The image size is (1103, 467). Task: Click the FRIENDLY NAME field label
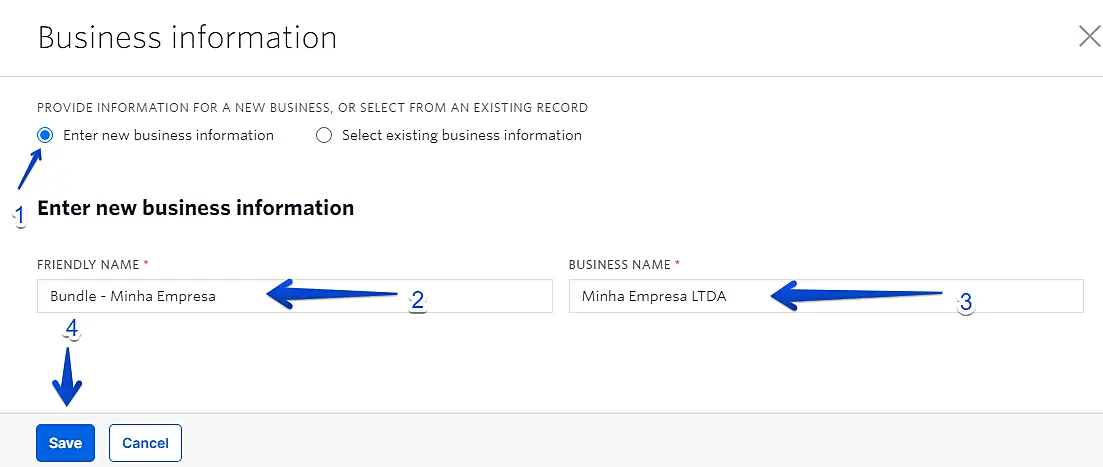pyautogui.click(x=89, y=264)
